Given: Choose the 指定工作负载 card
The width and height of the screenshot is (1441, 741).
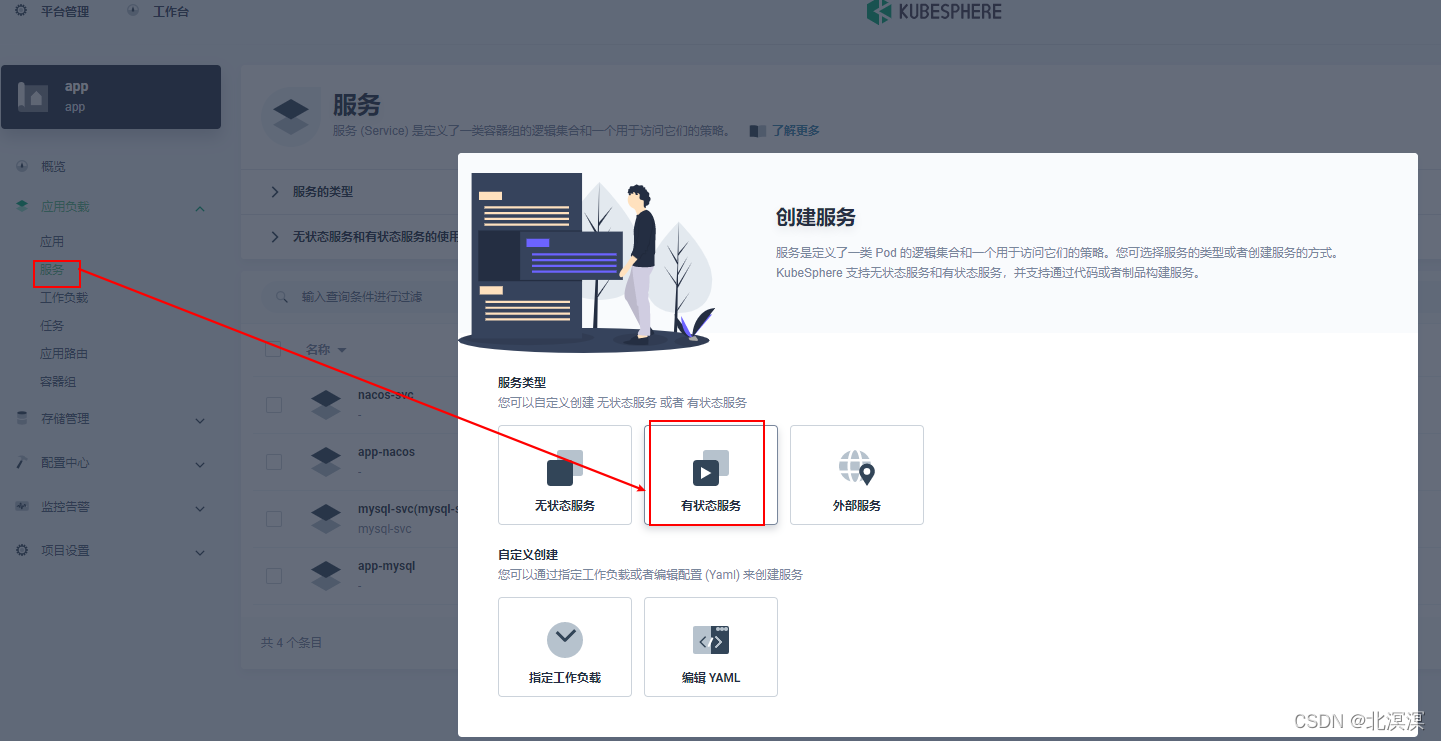Looking at the screenshot, I should 565,647.
